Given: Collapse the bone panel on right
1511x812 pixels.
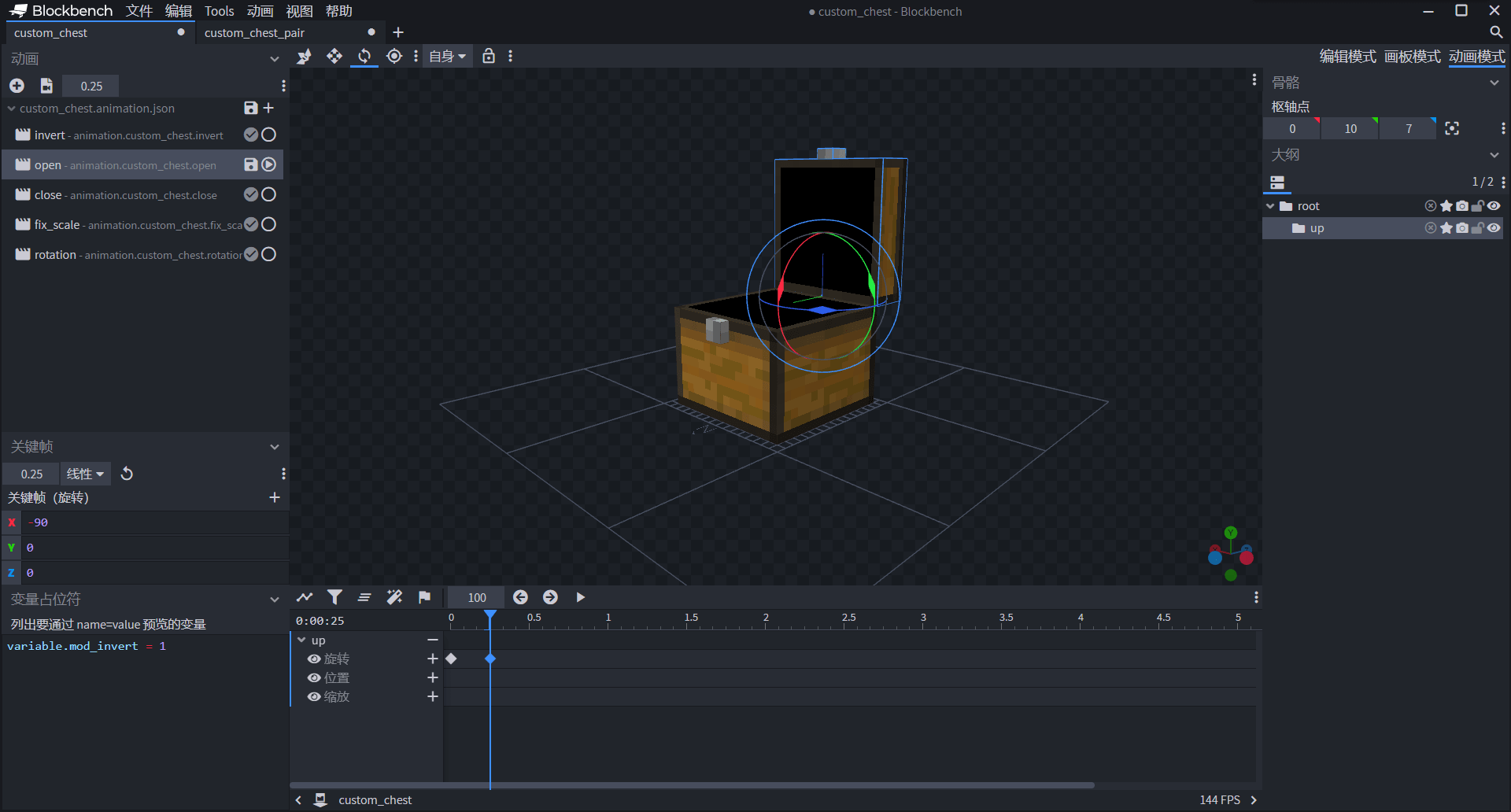Looking at the screenshot, I should (x=1494, y=83).
